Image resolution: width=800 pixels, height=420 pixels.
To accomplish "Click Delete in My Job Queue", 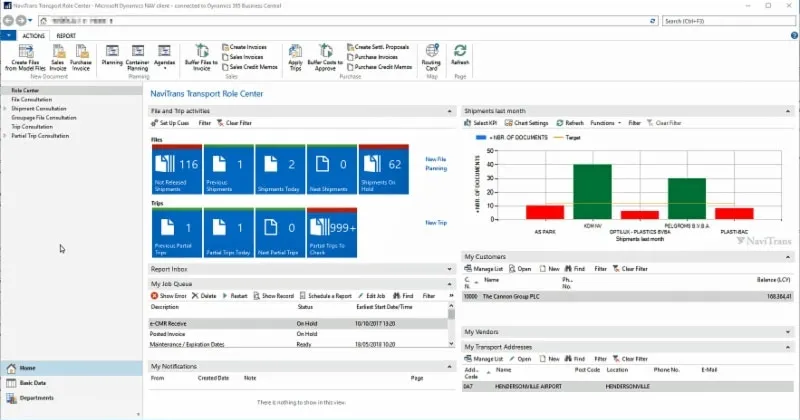I will (x=204, y=296).
